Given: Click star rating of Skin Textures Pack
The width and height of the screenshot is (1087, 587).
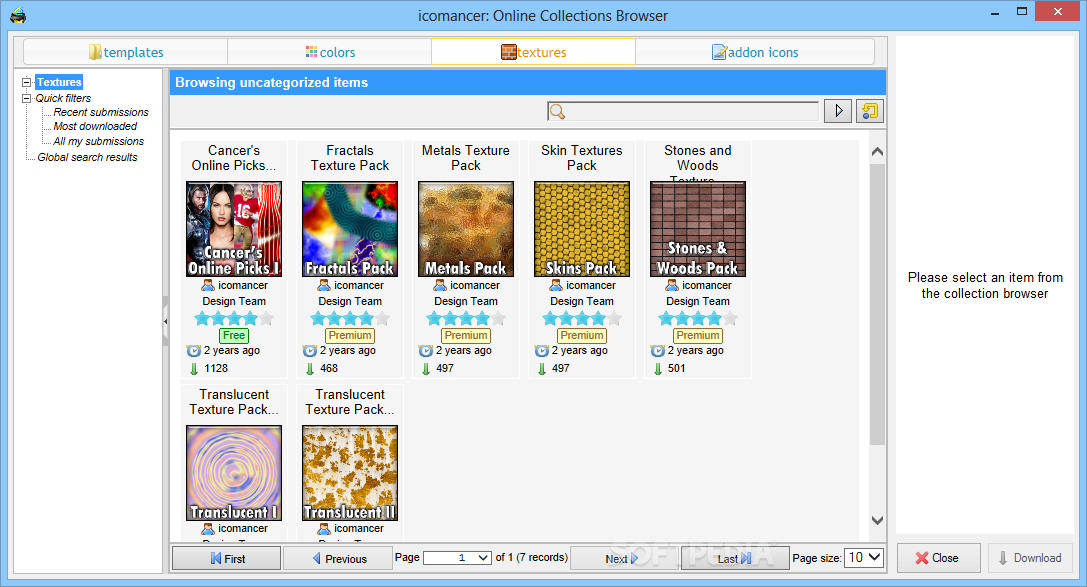Looking at the screenshot, I should (582, 319).
